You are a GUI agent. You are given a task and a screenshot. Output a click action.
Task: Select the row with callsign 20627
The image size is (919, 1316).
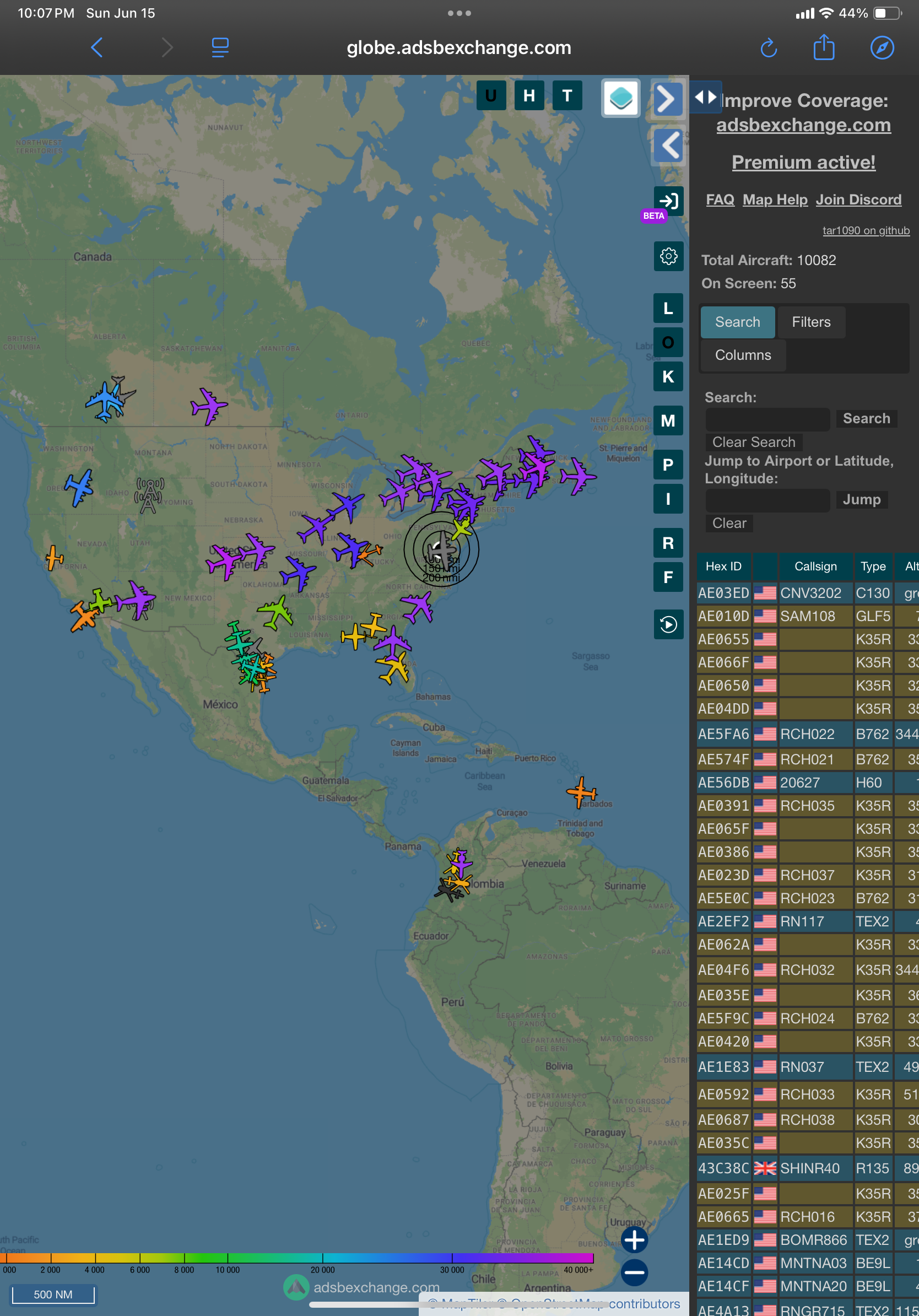(808, 783)
